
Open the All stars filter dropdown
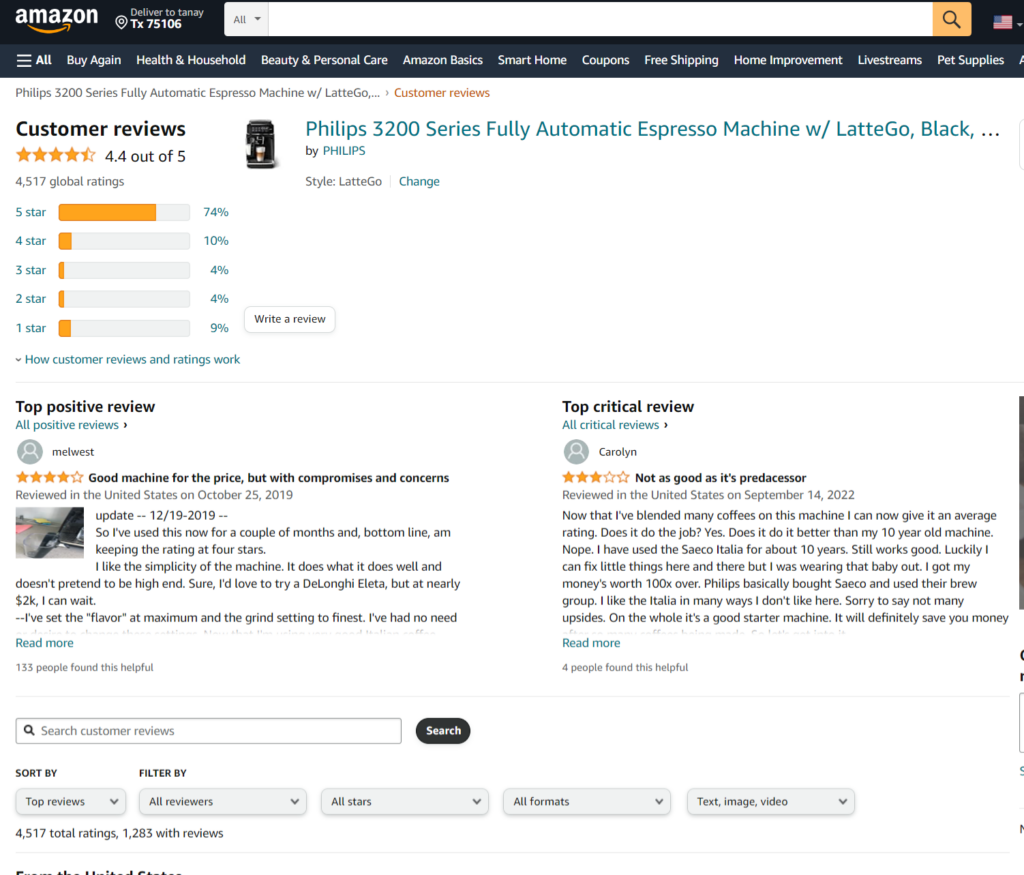405,801
